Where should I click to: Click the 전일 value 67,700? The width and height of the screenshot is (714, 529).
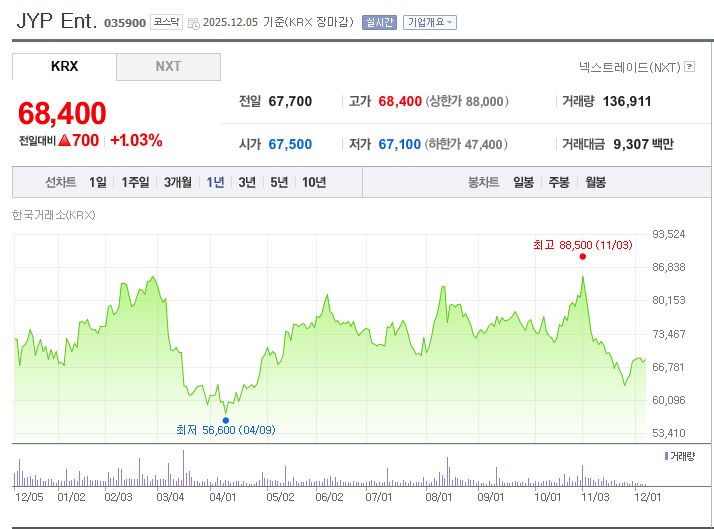tap(290, 101)
